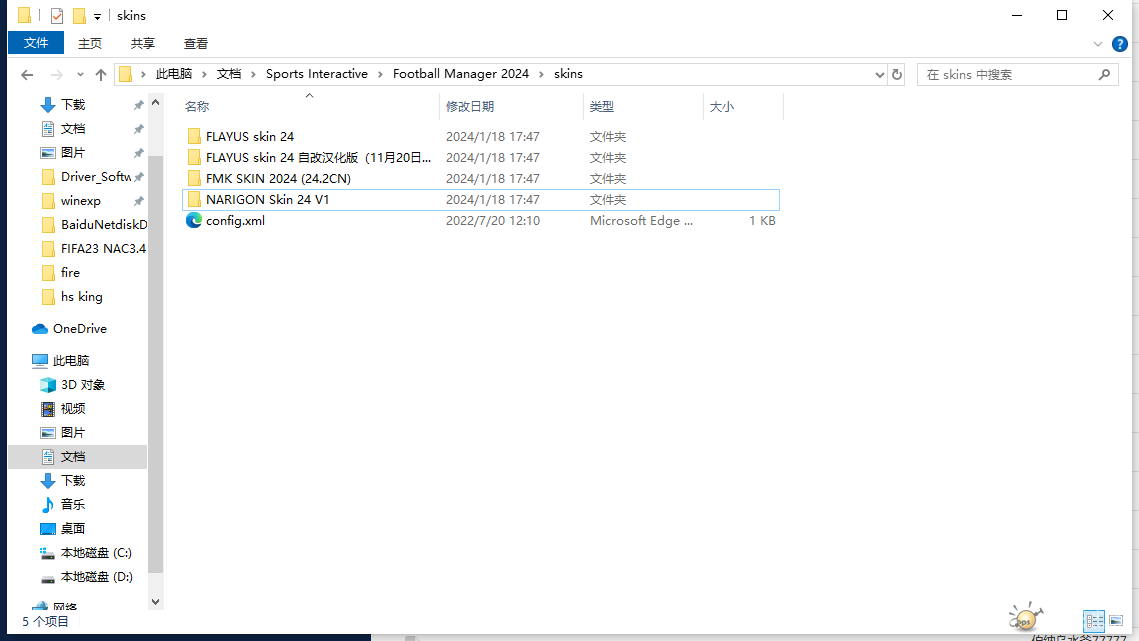Open BaiduNetdiskD folder in sidebar

(x=104, y=225)
